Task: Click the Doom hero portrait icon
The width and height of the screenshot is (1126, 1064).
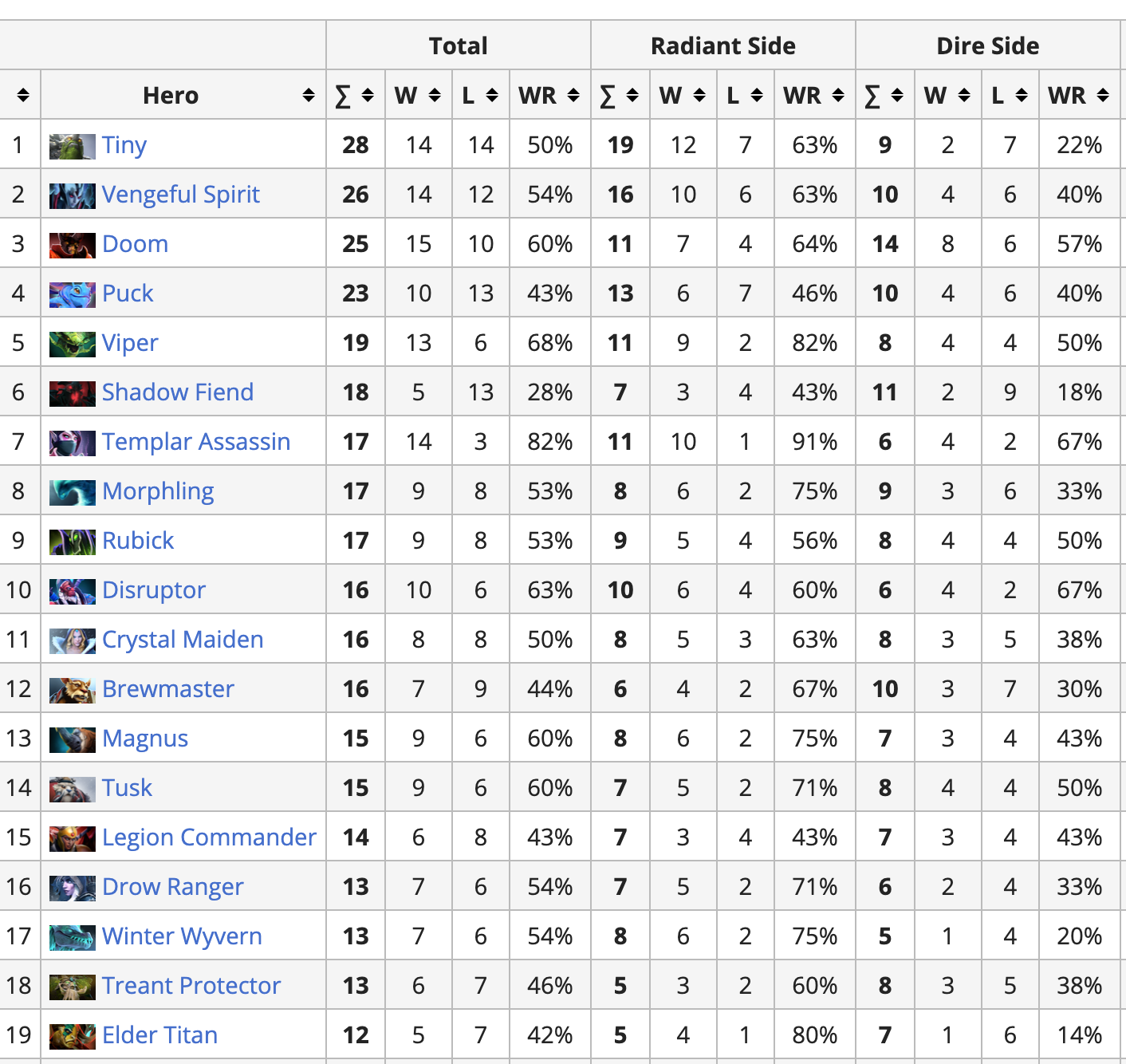Action: [72, 245]
